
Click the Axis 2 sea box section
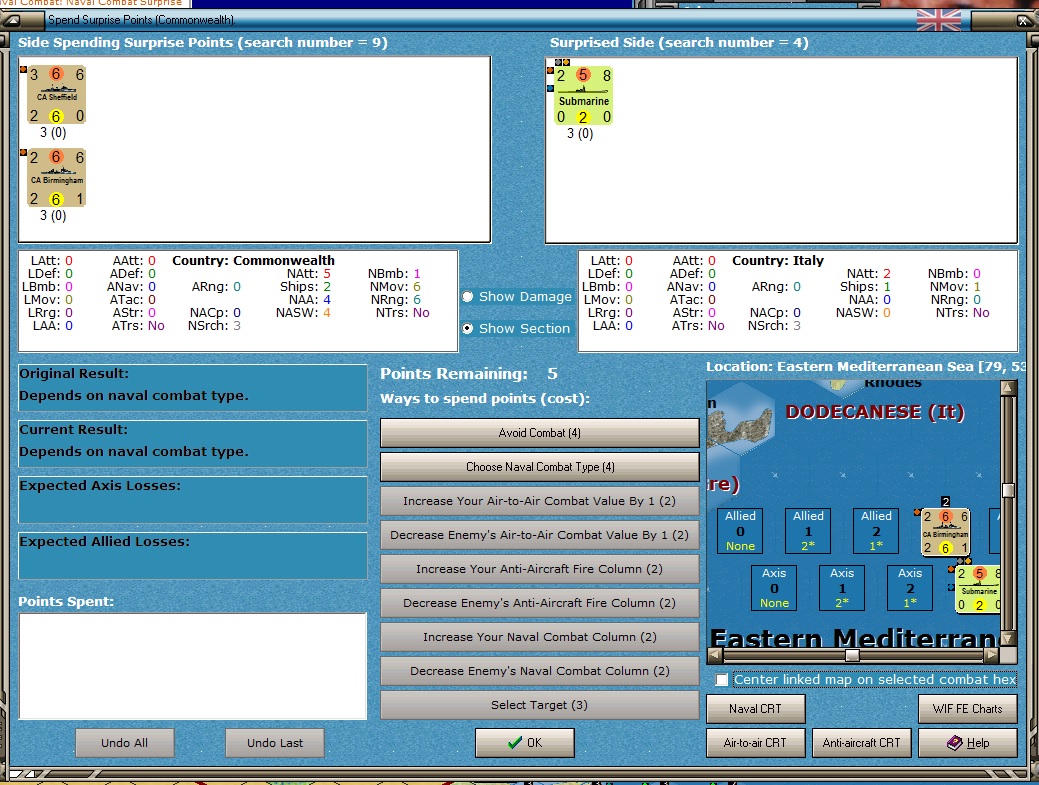pyautogui.click(x=910, y=588)
